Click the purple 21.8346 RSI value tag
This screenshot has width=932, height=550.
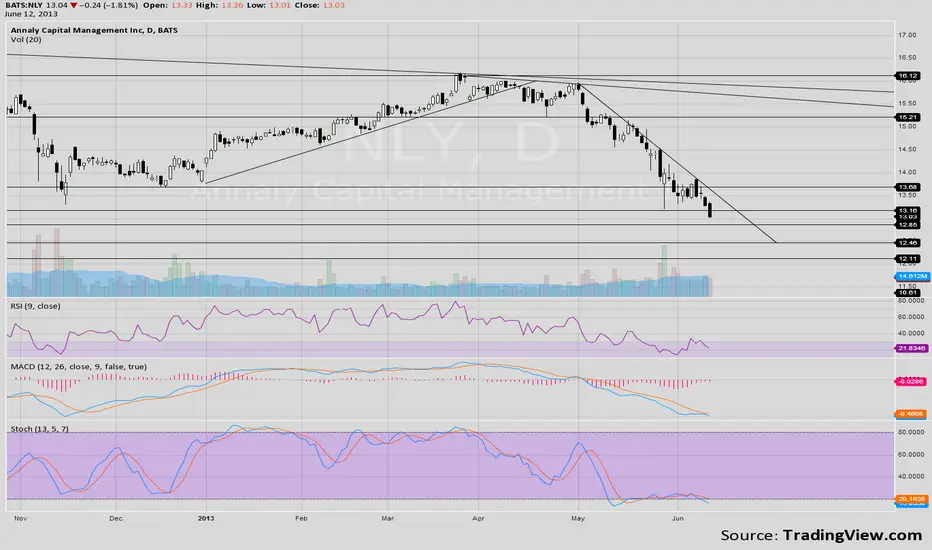912,348
